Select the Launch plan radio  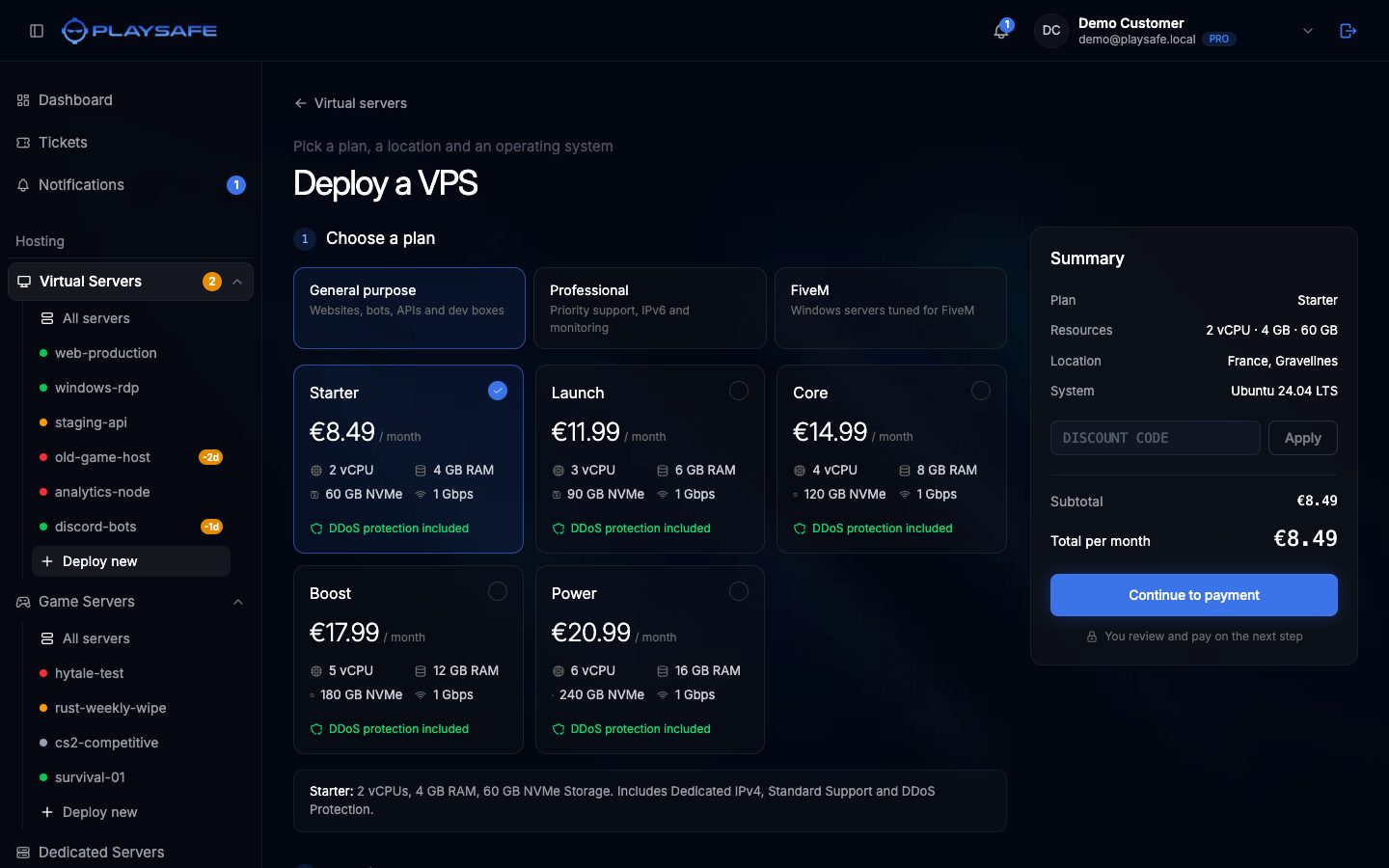click(739, 391)
